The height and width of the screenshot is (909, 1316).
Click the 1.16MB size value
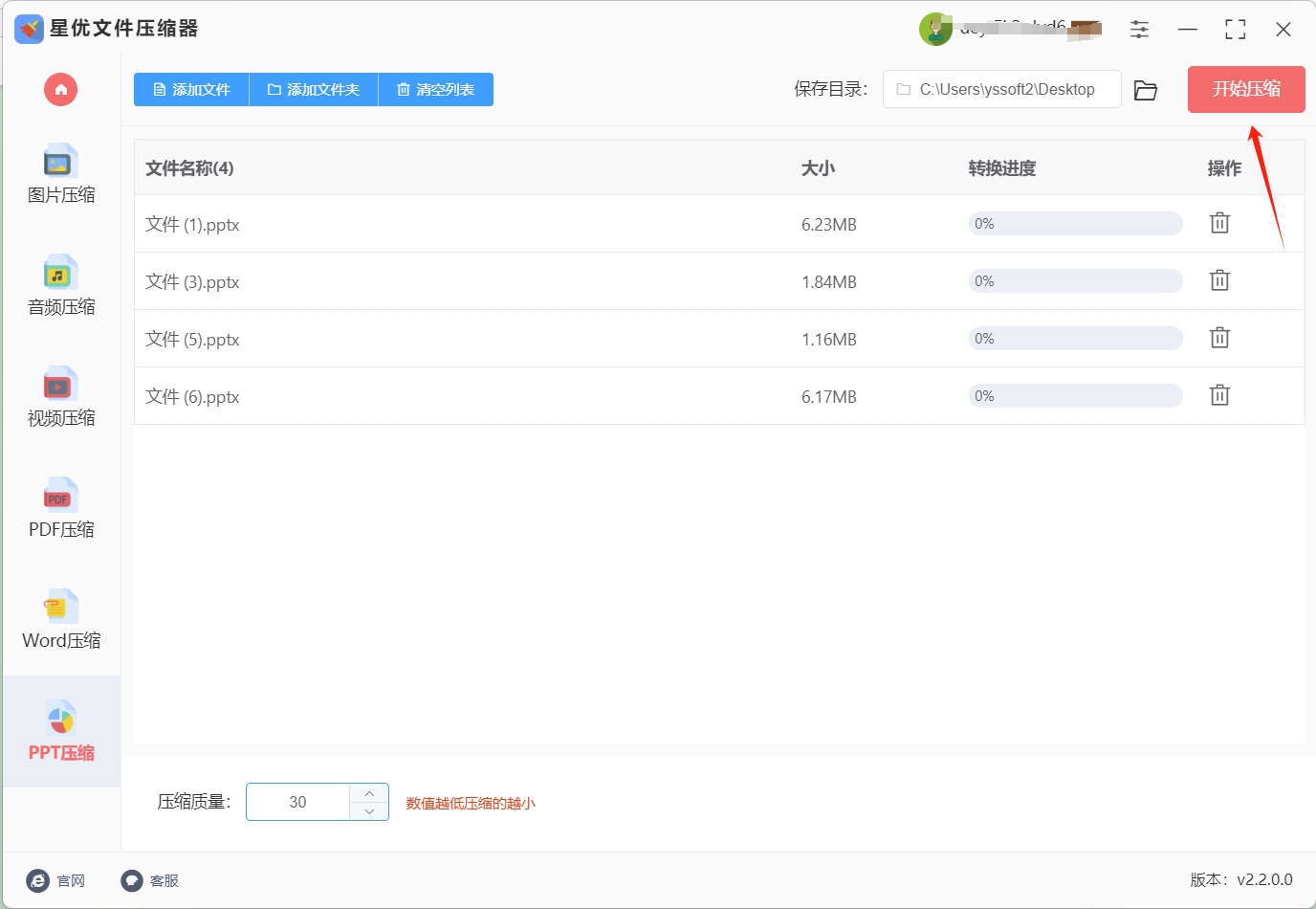(x=829, y=340)
